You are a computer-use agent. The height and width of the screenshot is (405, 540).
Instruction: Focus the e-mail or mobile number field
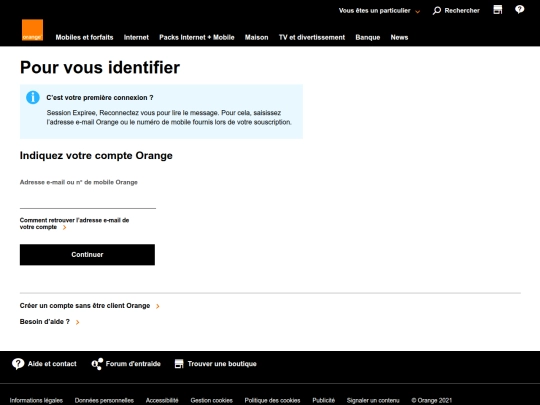pos(88,200)
